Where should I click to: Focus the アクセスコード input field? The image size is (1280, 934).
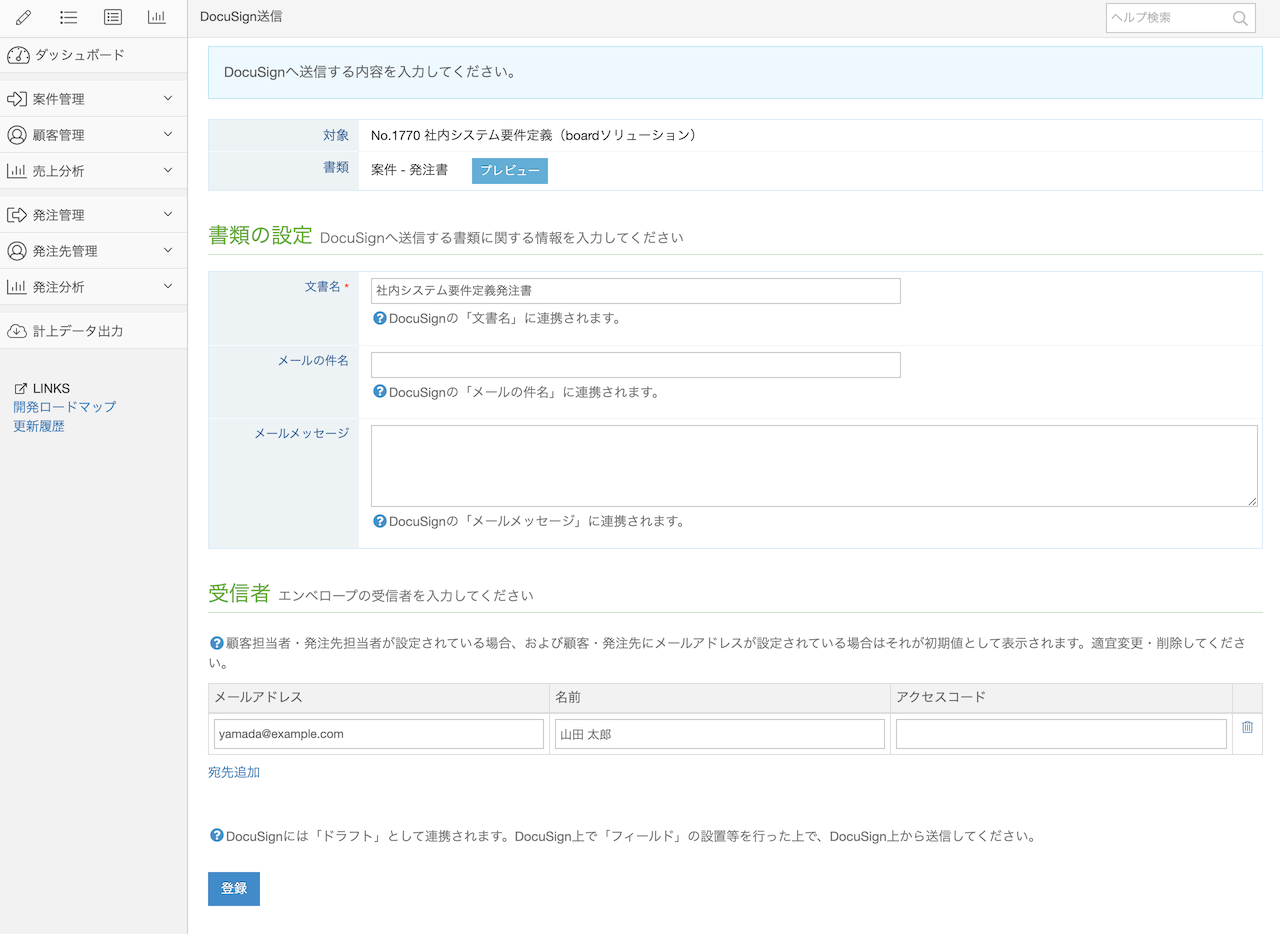(1061, 734)
